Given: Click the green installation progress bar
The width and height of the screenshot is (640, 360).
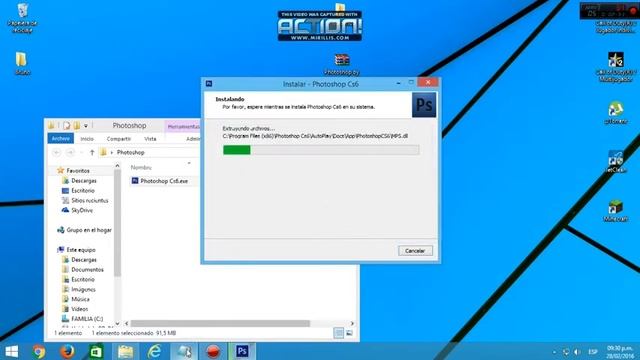Looking at the screenshot, I should [321, 150].
